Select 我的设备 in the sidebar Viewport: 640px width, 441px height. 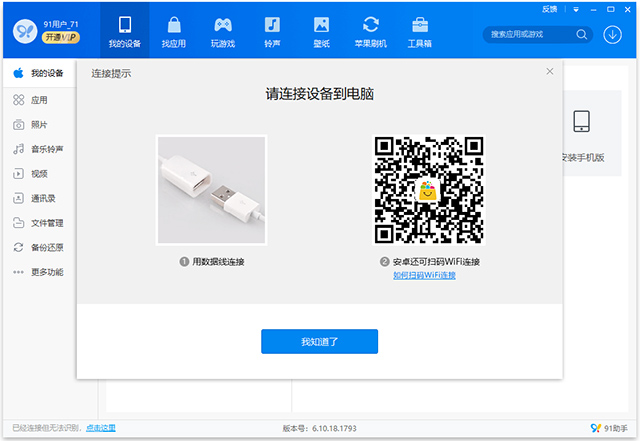point(40,74)
